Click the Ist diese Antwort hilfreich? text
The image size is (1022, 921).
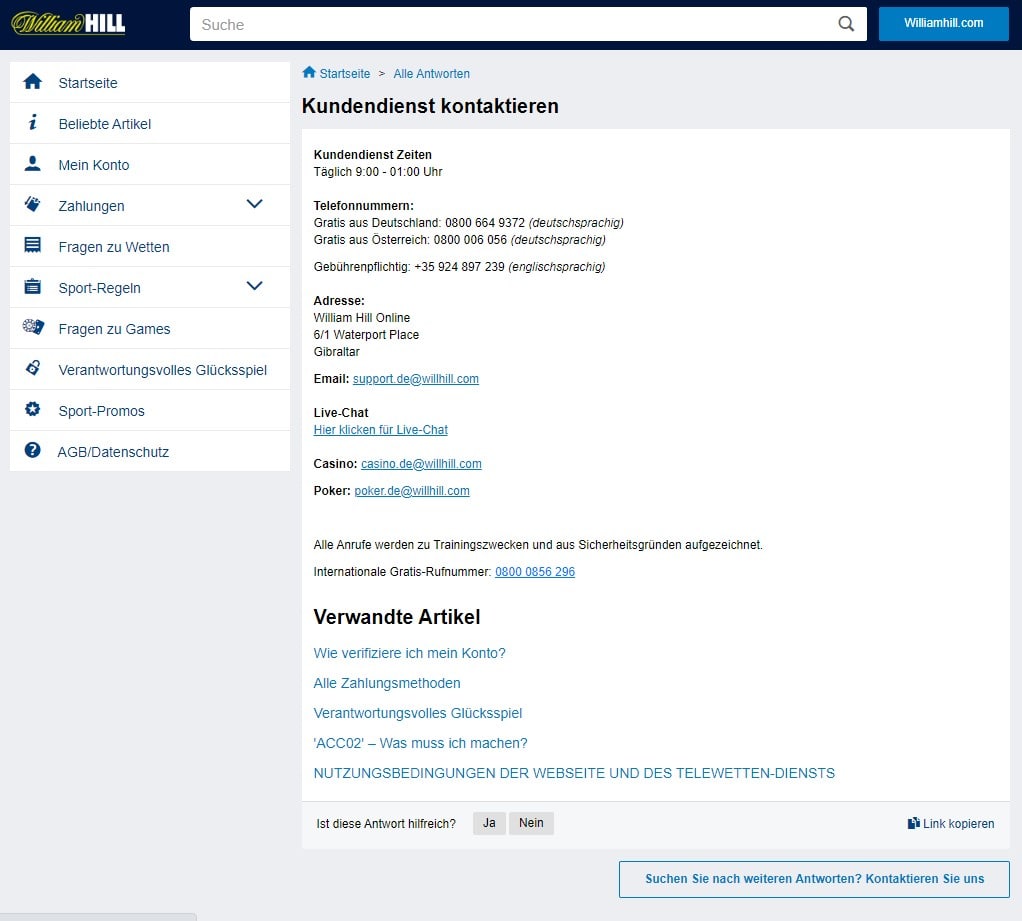(x=386, y=824)
